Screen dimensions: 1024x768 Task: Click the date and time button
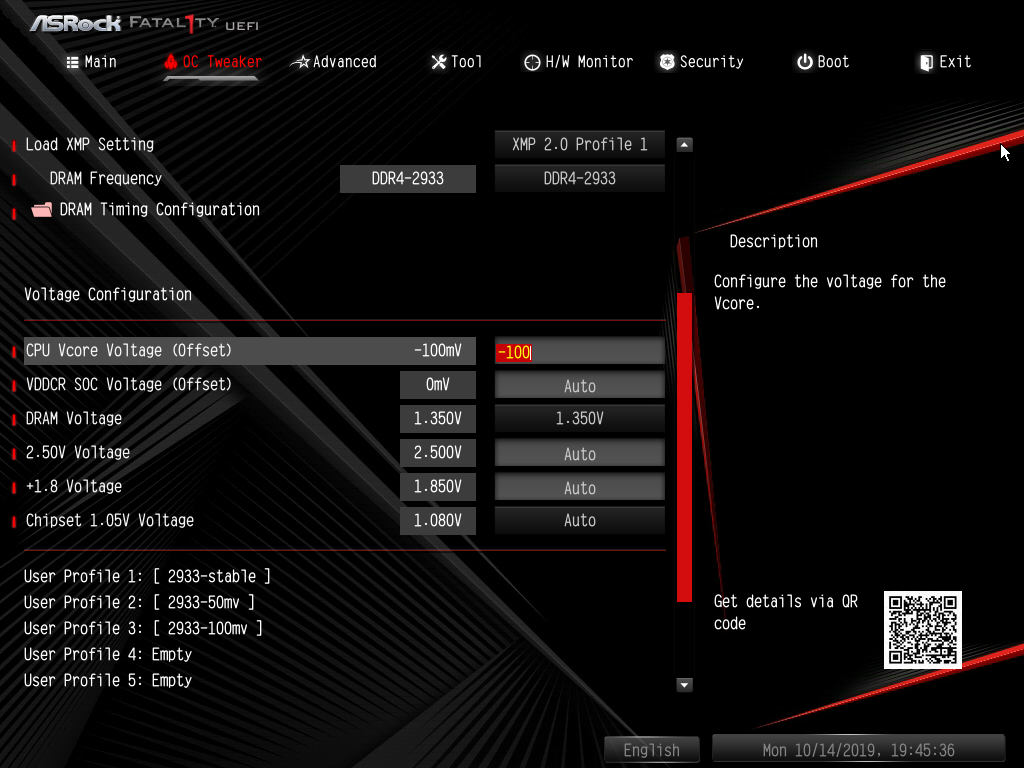click(x=858, y=750)
